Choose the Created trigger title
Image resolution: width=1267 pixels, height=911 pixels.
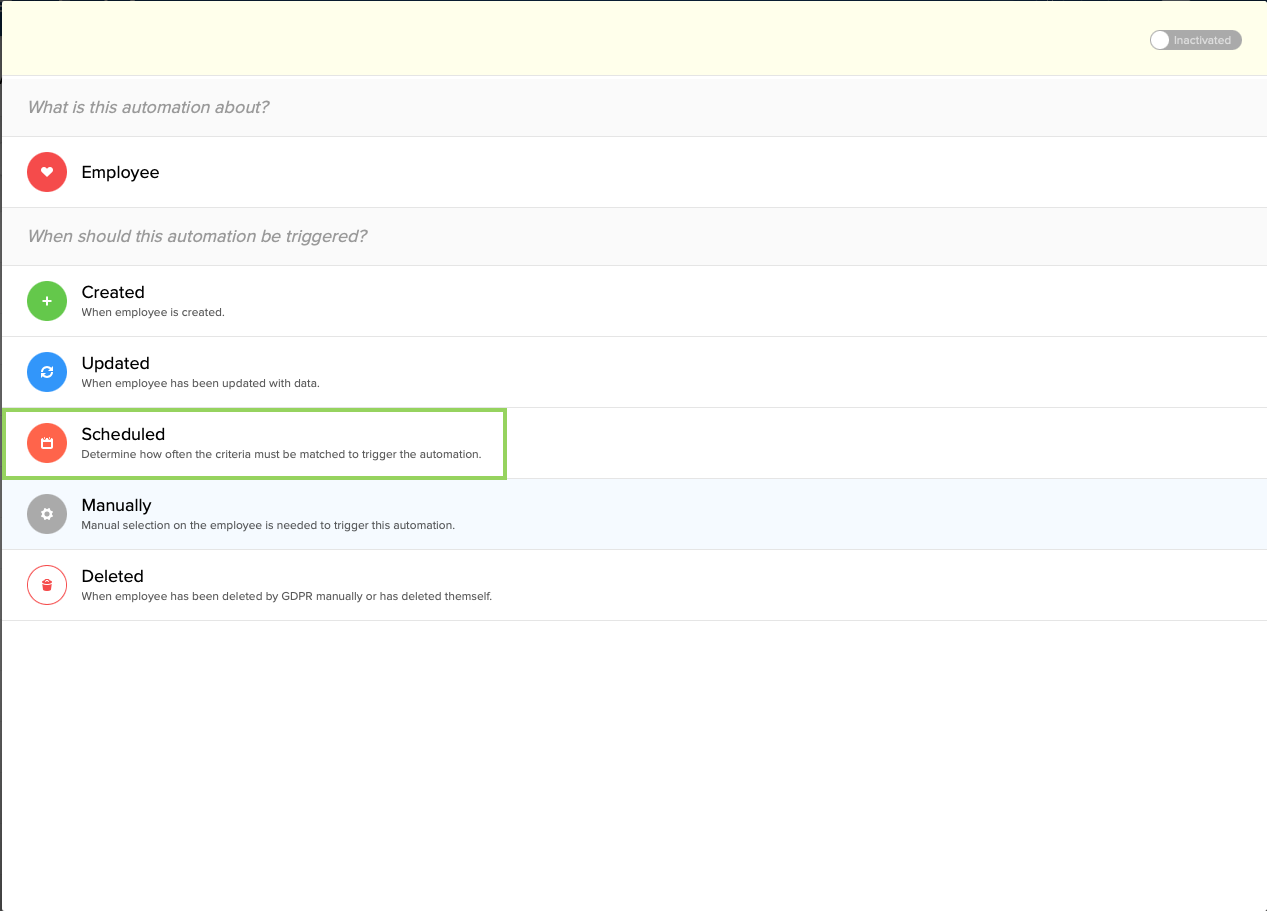pos(113,292)
